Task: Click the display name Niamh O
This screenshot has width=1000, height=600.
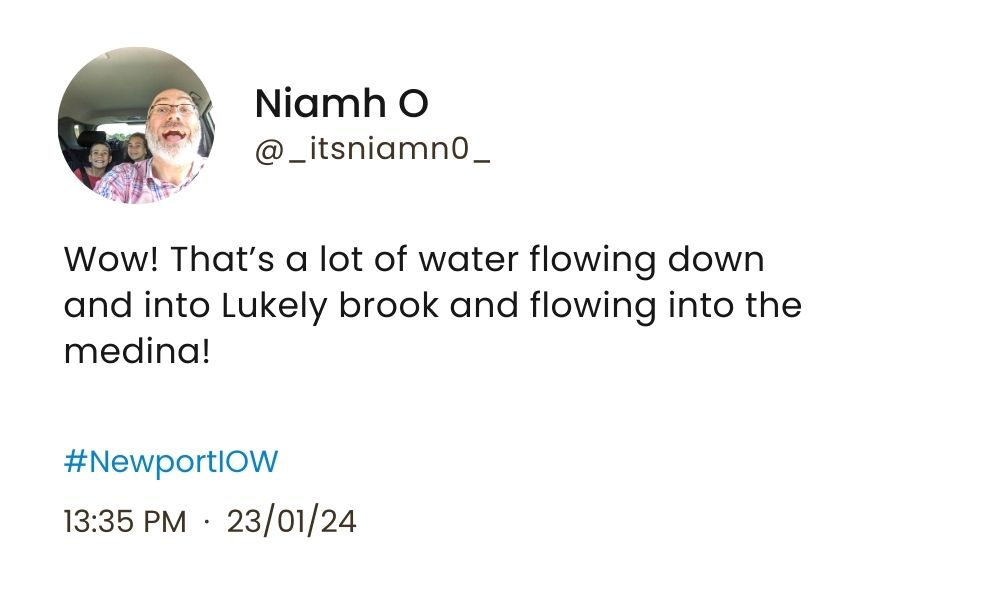Action: click(x=341, y=103)
